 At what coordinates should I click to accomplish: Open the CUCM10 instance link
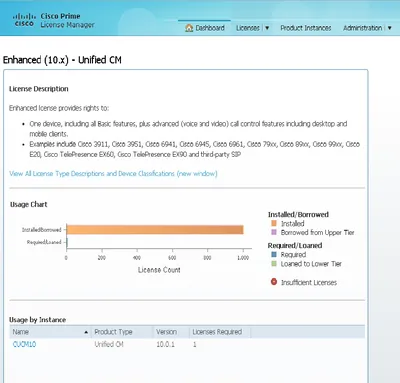point(24,344)
